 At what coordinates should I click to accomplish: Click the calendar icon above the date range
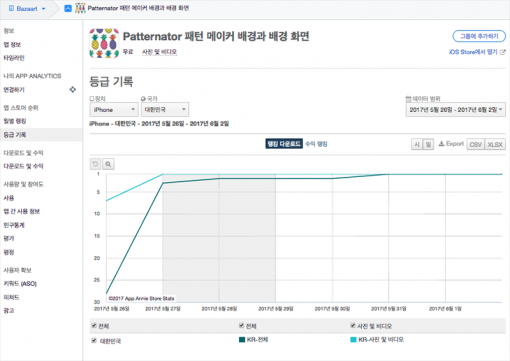pos(408,99)
